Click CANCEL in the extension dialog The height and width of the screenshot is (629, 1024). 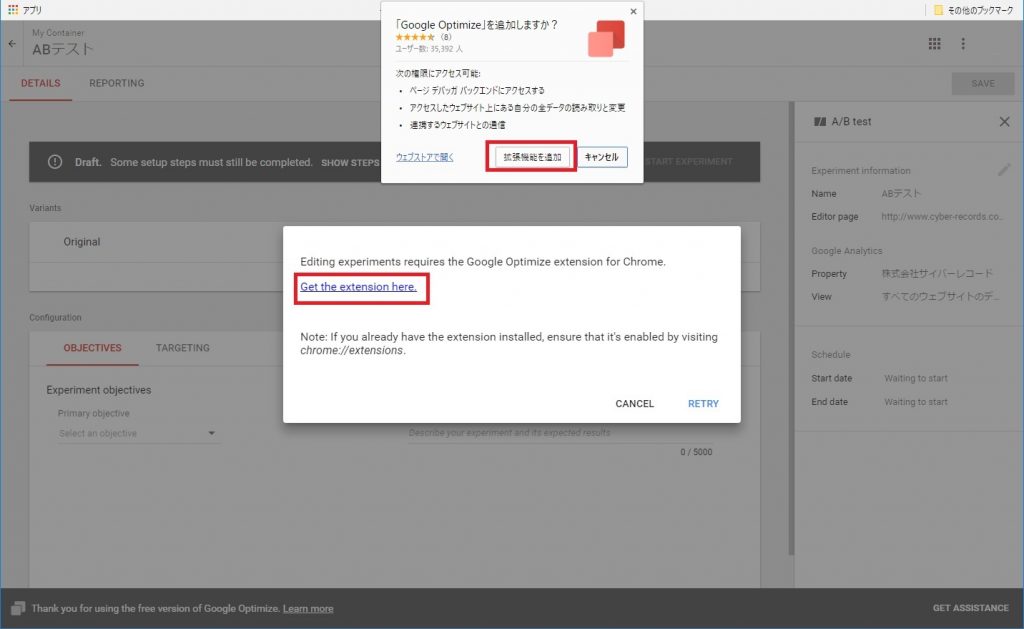pos(634,404)
